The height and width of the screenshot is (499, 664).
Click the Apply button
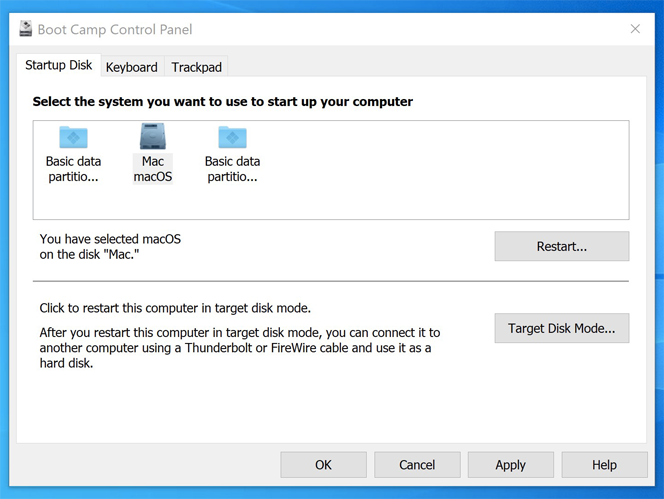coord(511,465)
